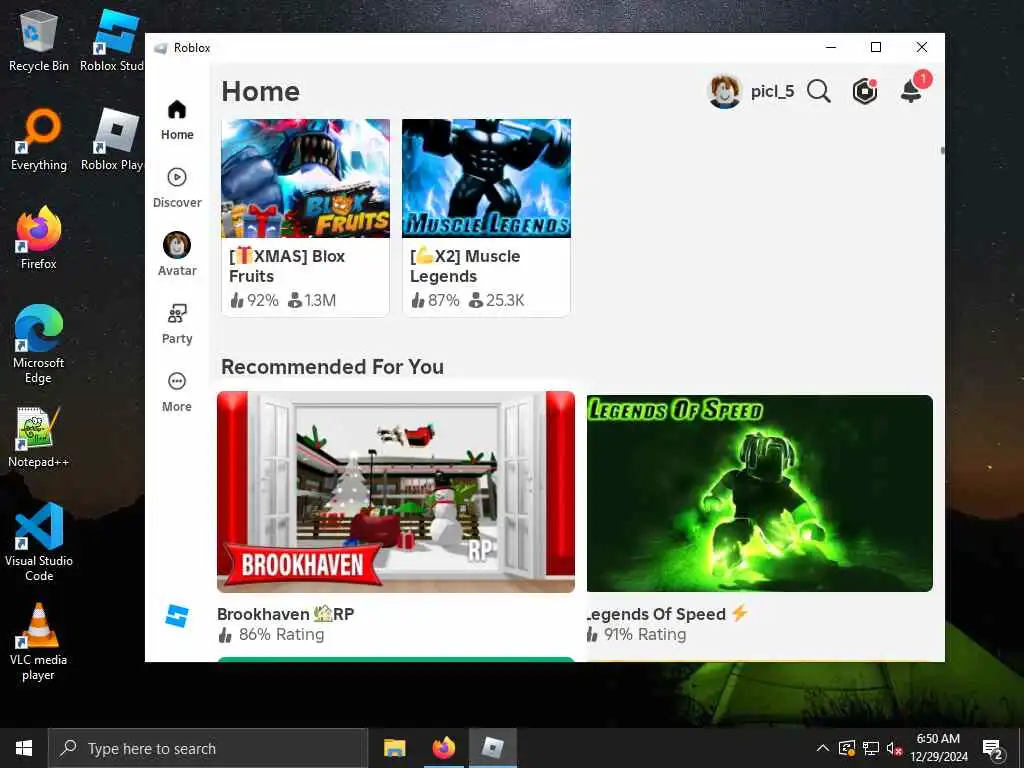1024x768 pixels.
Task: Select VLC media player desktop shortcut
Action: [x=39, y=642]
